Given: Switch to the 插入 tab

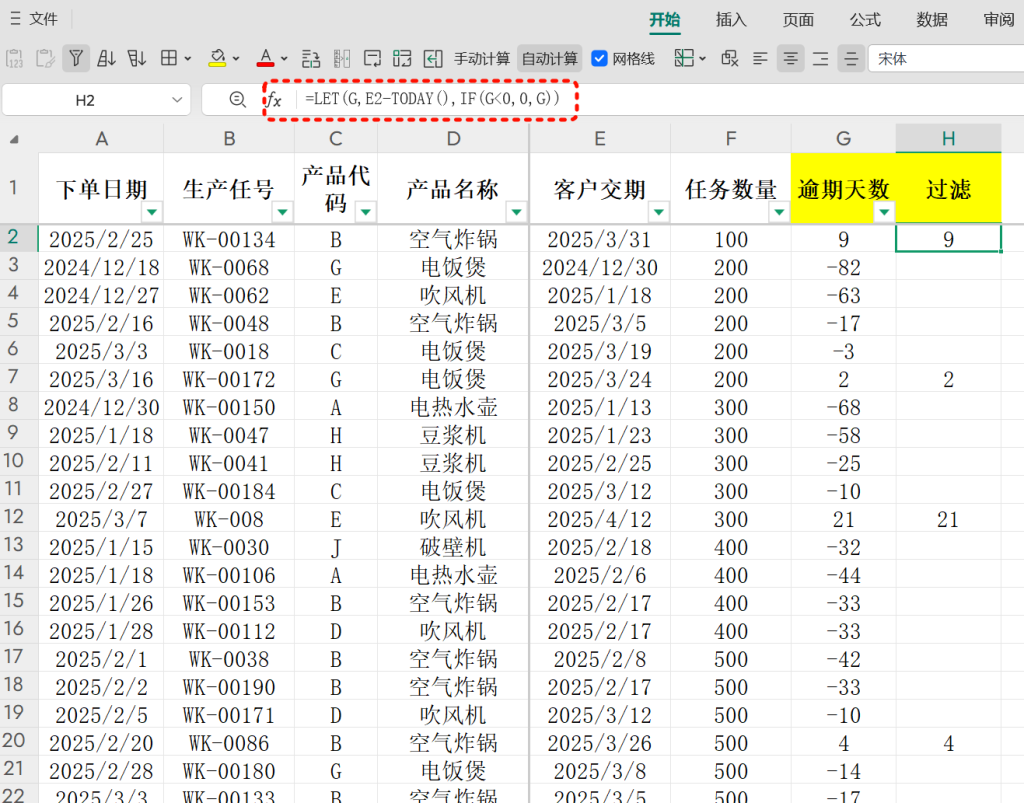Looking at the screenshot, I should (731, 20).
